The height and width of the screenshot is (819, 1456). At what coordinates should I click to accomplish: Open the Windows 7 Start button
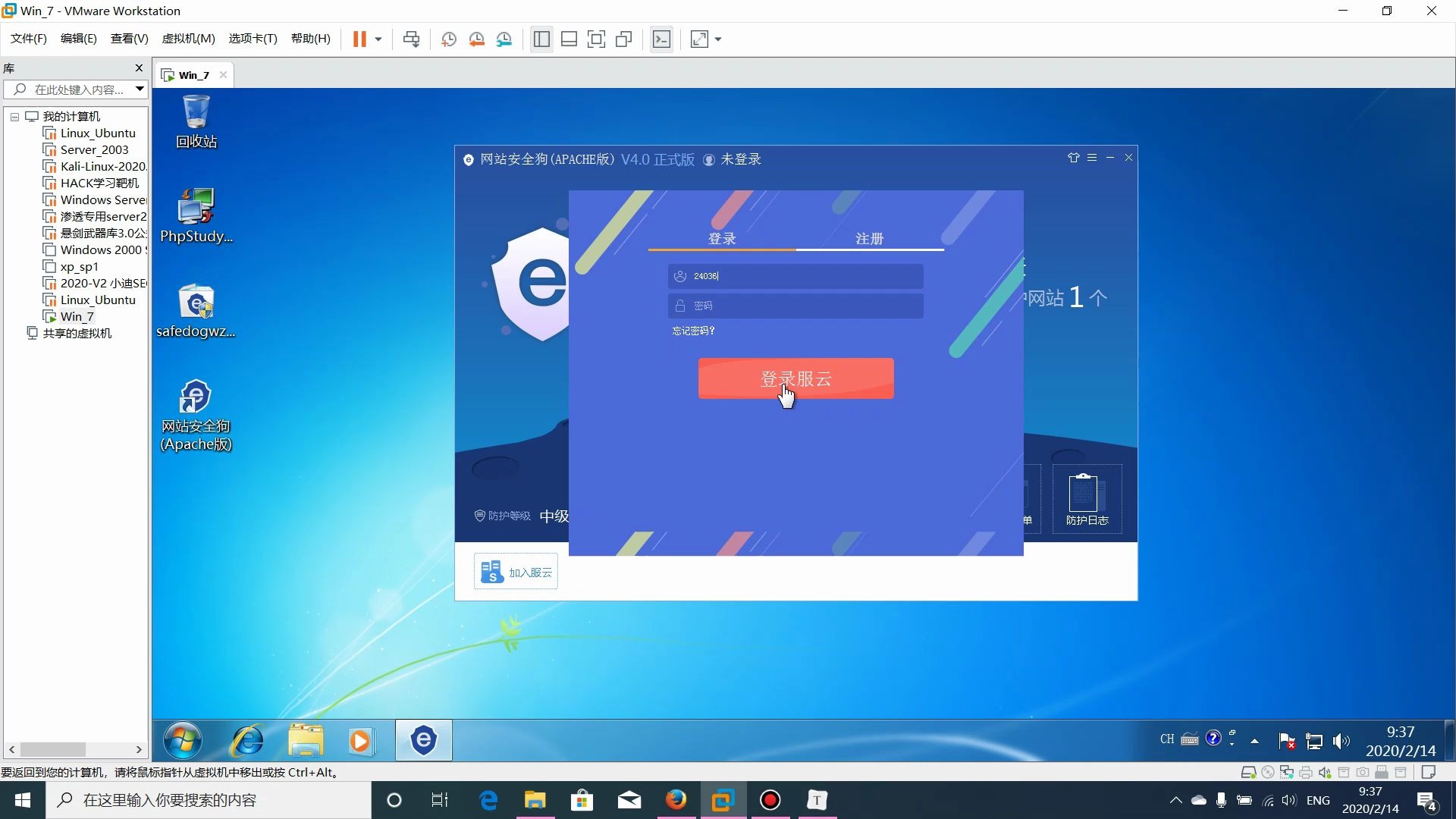click(183, 740)
